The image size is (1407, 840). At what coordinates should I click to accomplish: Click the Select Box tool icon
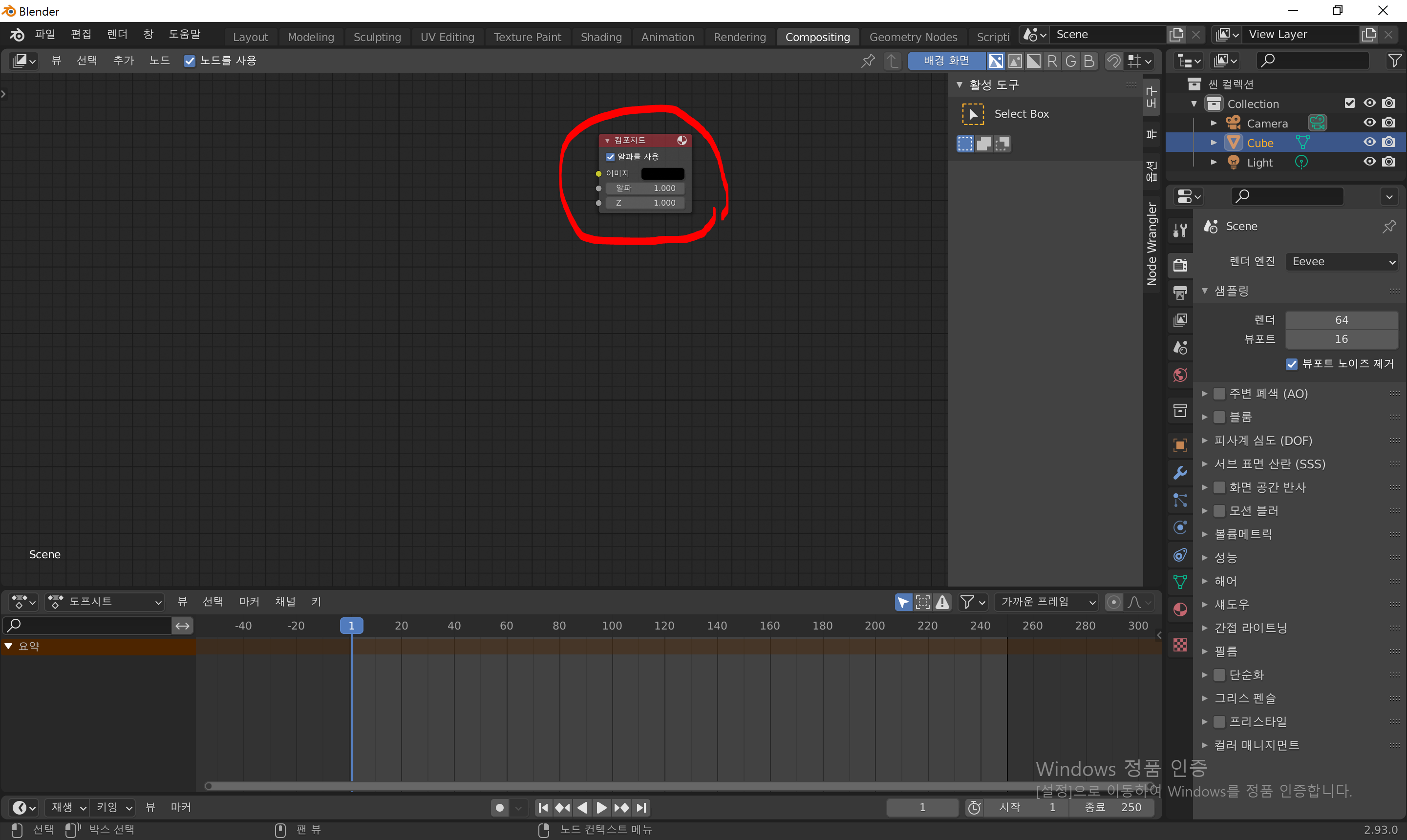973,114
